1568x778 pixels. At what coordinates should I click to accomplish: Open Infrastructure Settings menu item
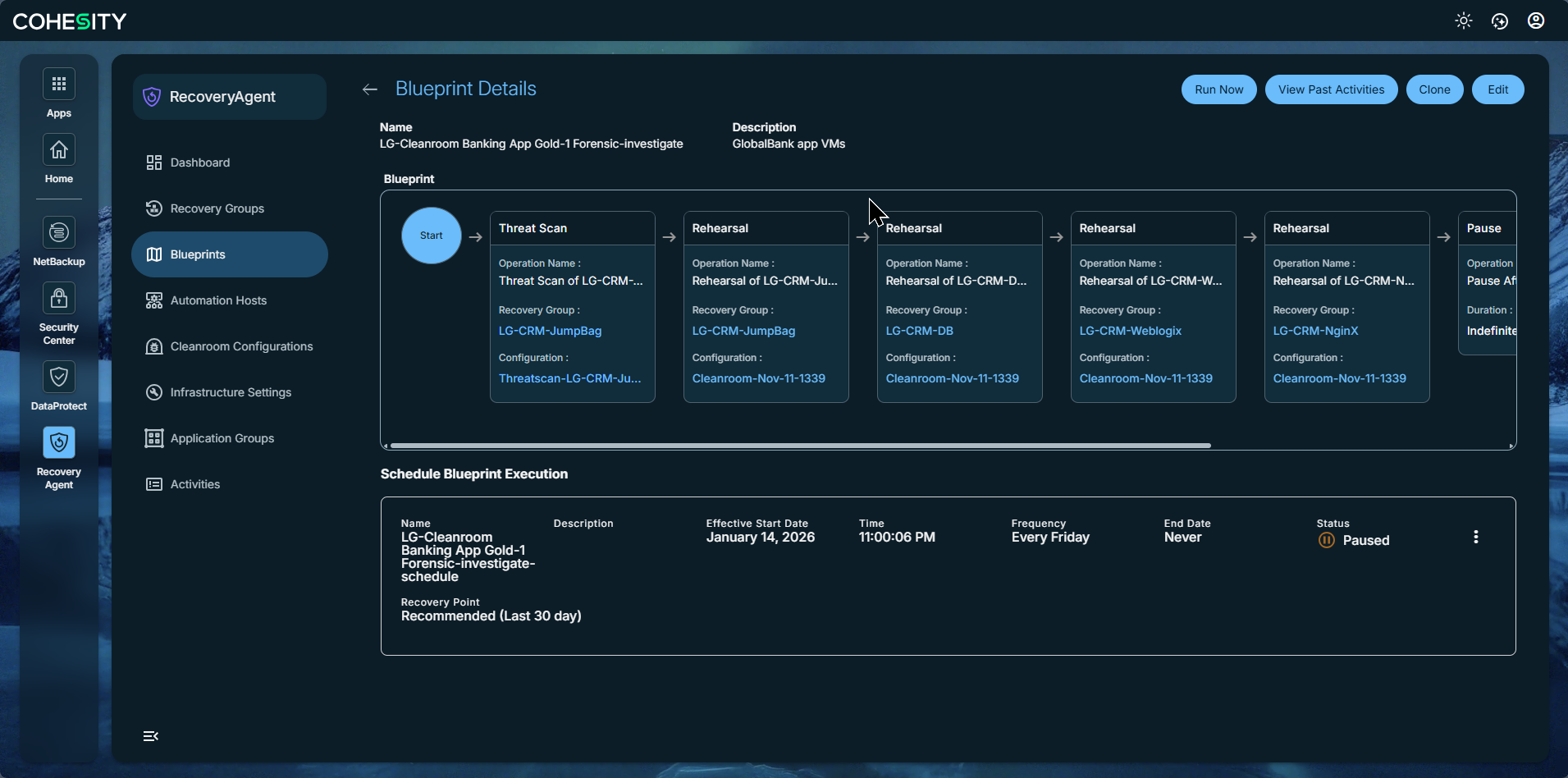230,392
